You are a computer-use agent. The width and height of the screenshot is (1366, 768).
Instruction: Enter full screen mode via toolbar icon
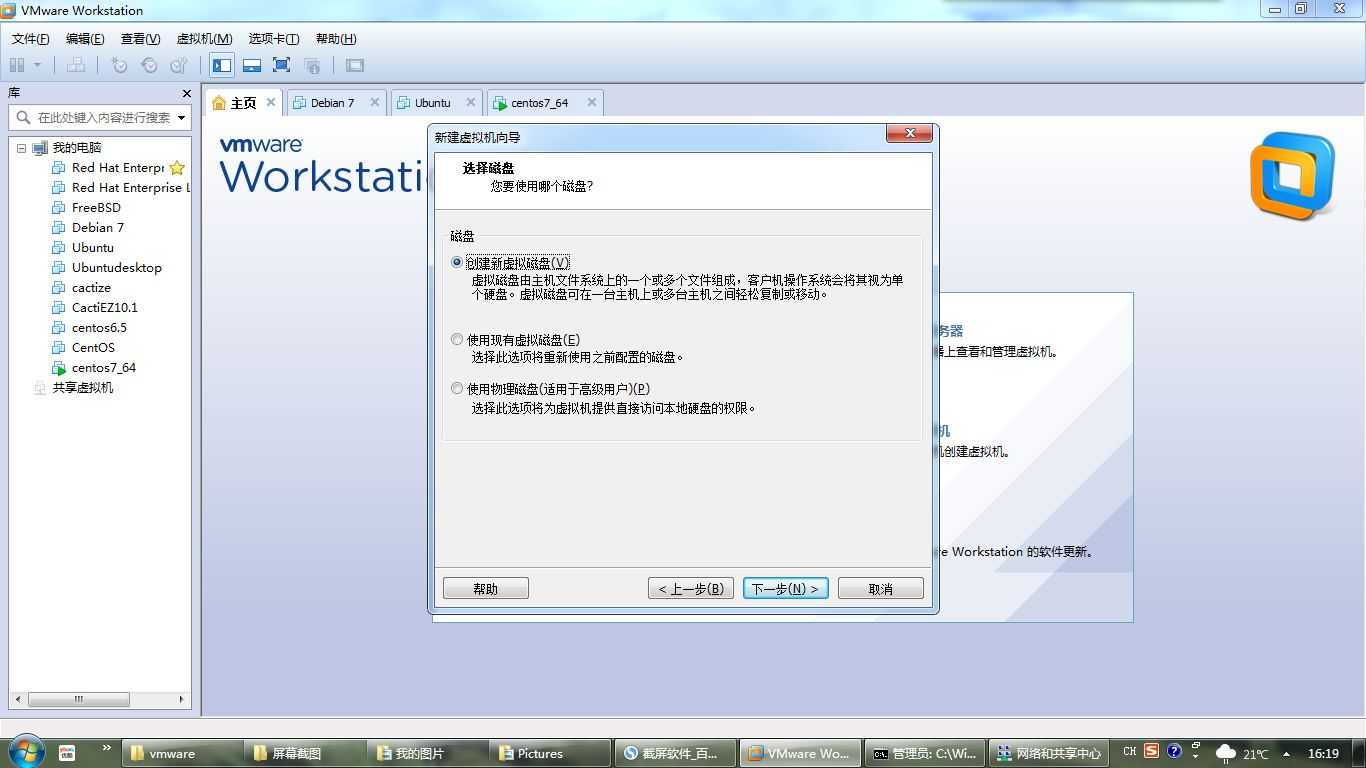[x=282, y=65]
